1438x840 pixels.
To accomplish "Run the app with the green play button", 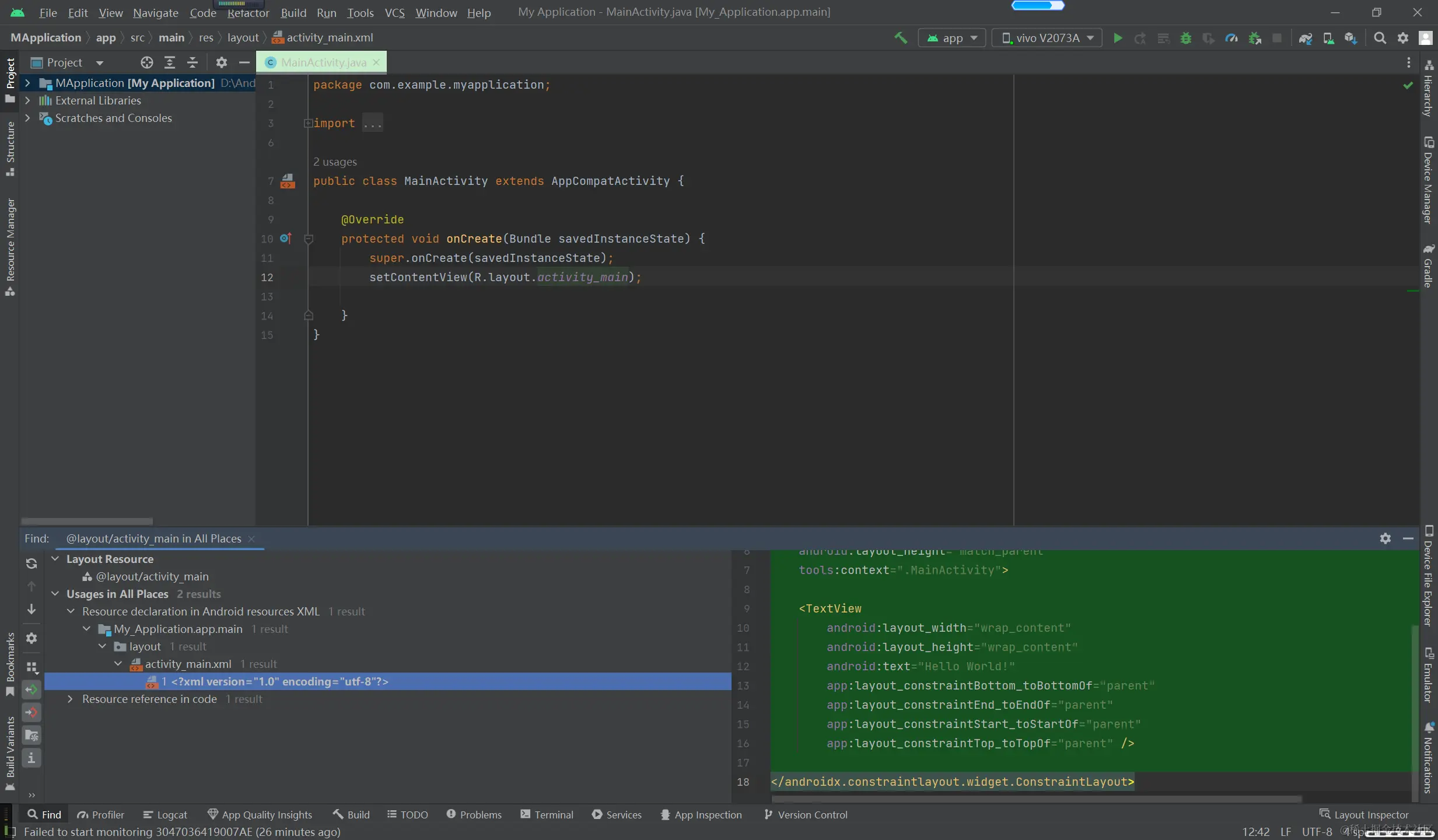I will pos(1118,38).
